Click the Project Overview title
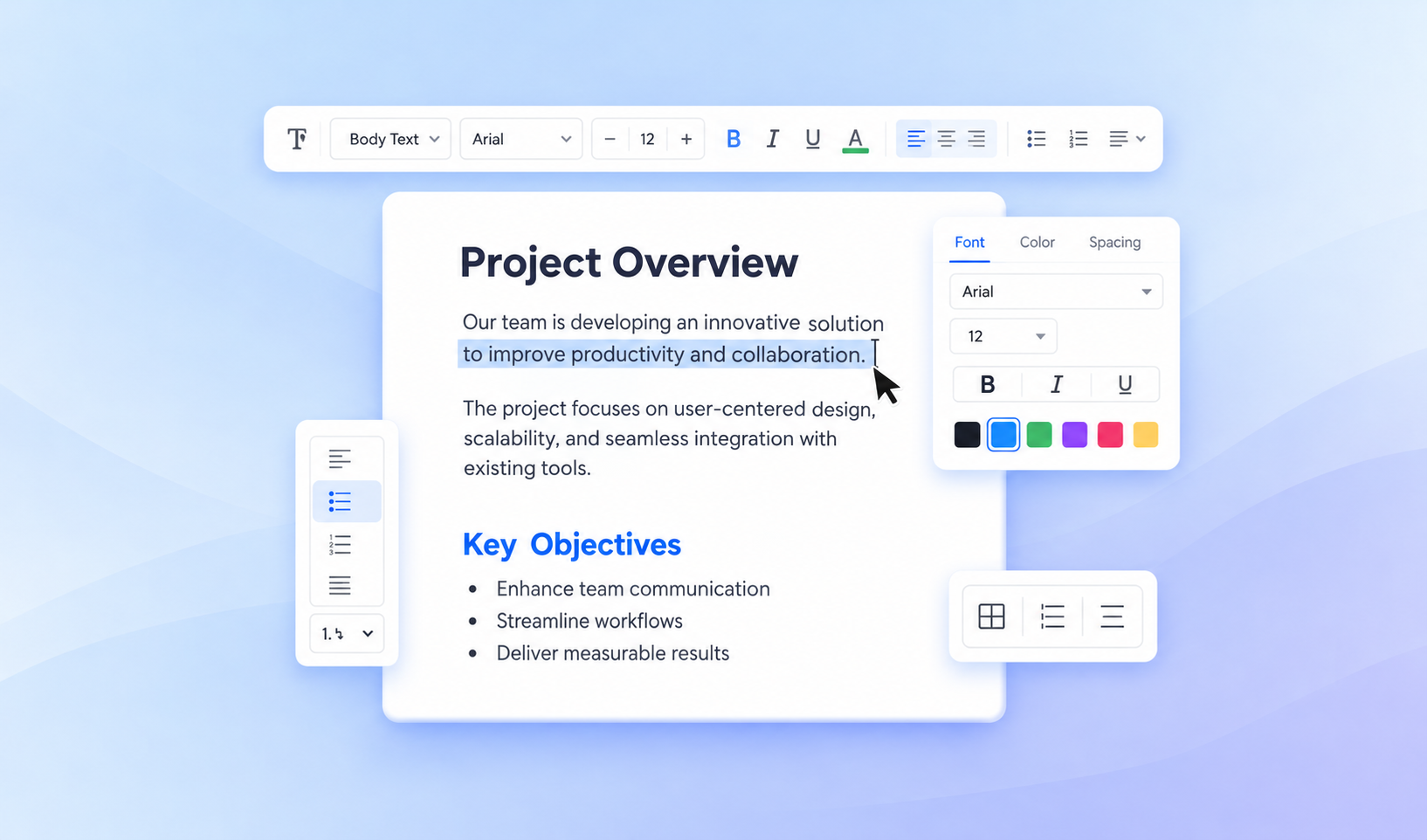 pos(629,263)
